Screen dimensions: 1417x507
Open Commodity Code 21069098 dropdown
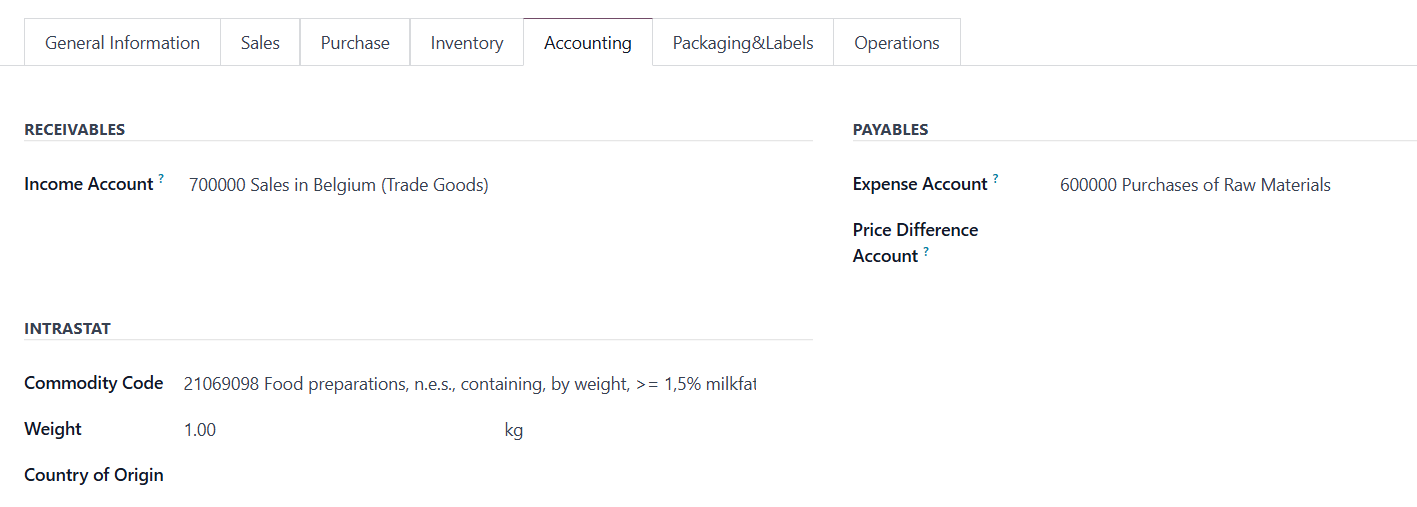(470, 384)
